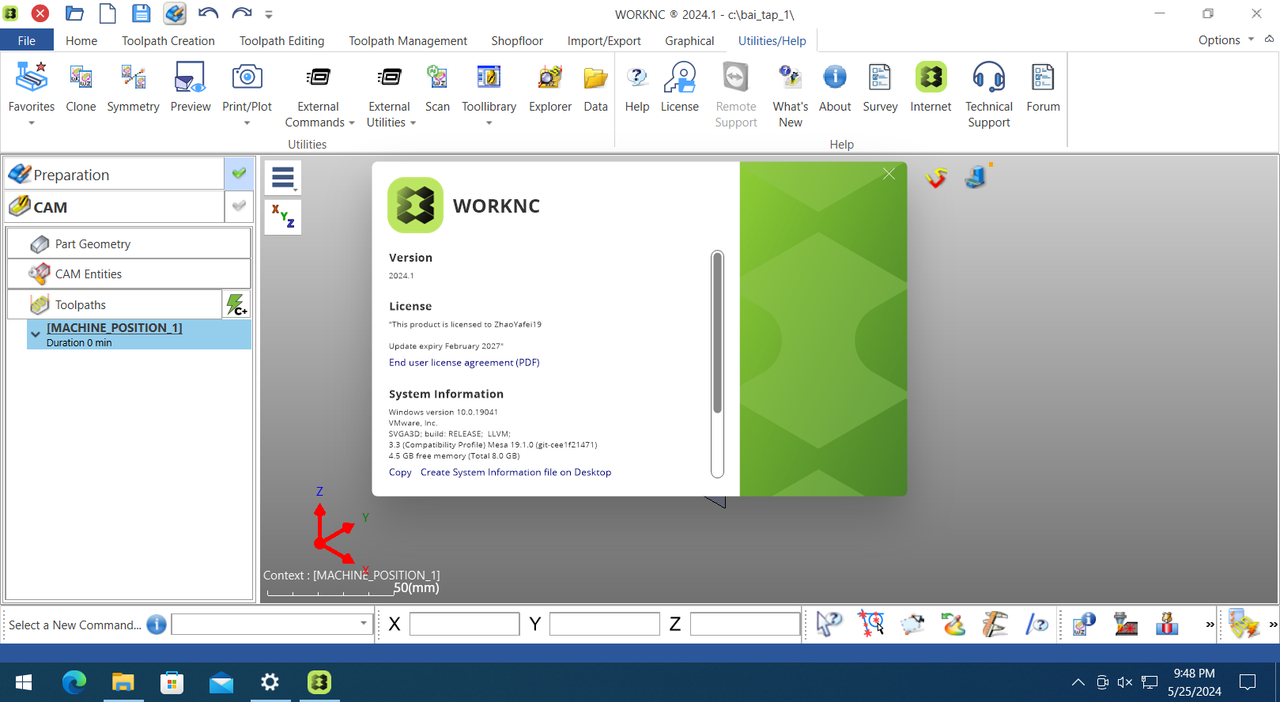
Task: Open the CAM Entities panel
Action: (129, 273)
